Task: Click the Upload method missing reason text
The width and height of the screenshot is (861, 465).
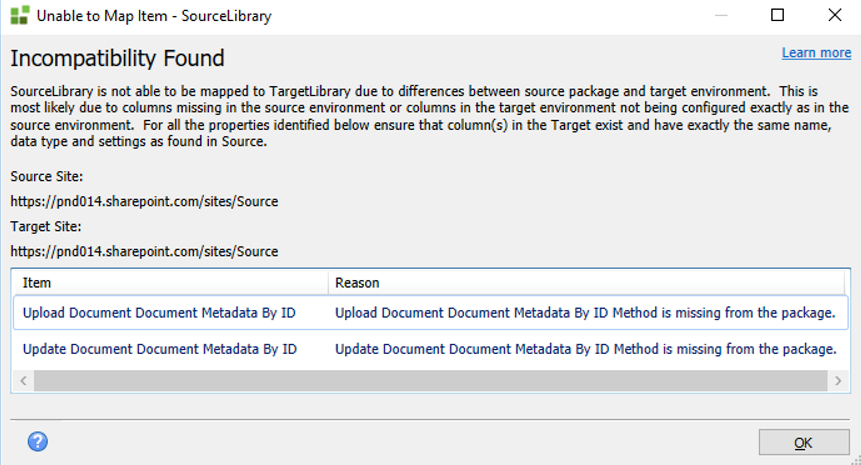Action: pyautogui.click(x=585, y=313)
